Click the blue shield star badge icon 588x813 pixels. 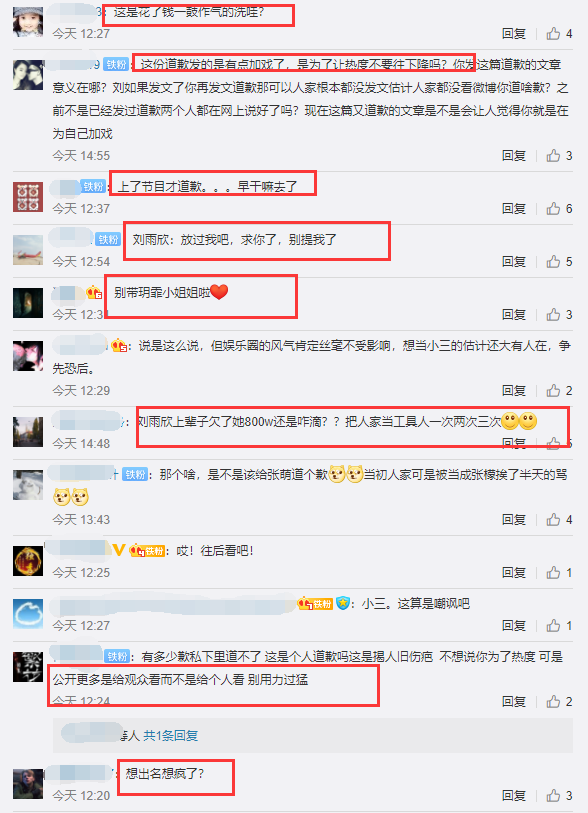click(342, 604)
